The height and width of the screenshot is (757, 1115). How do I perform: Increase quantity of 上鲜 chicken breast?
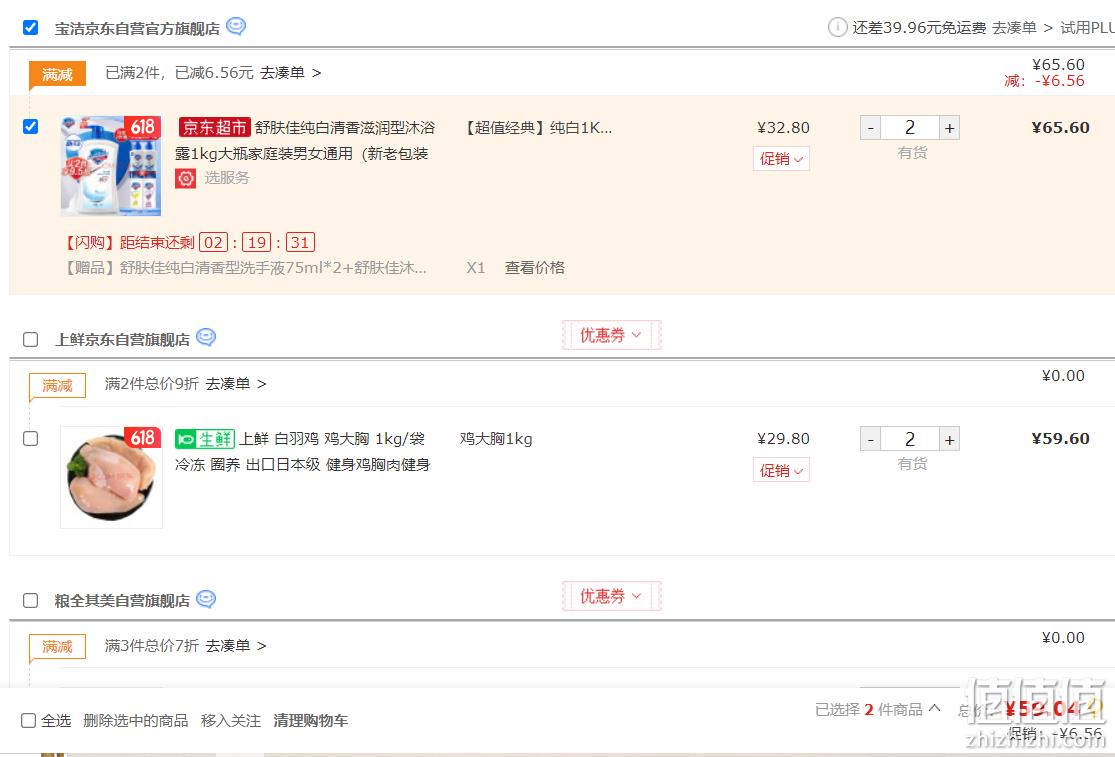949,439
